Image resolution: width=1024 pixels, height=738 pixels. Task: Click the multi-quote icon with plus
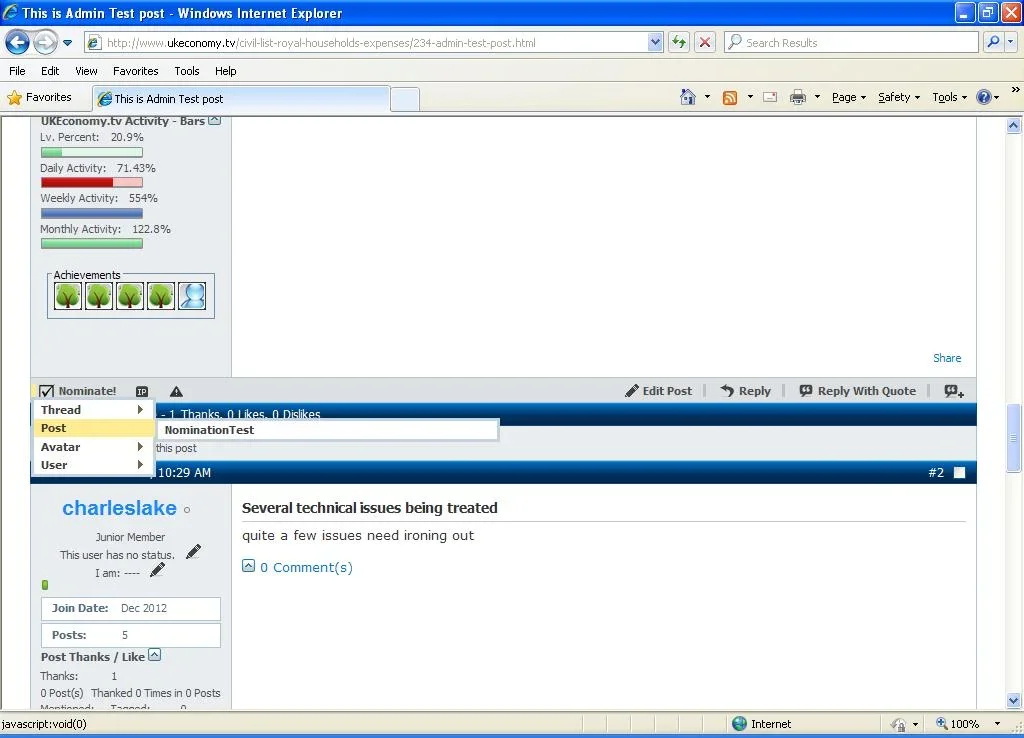pyautogui.click(x=953, y=391)
